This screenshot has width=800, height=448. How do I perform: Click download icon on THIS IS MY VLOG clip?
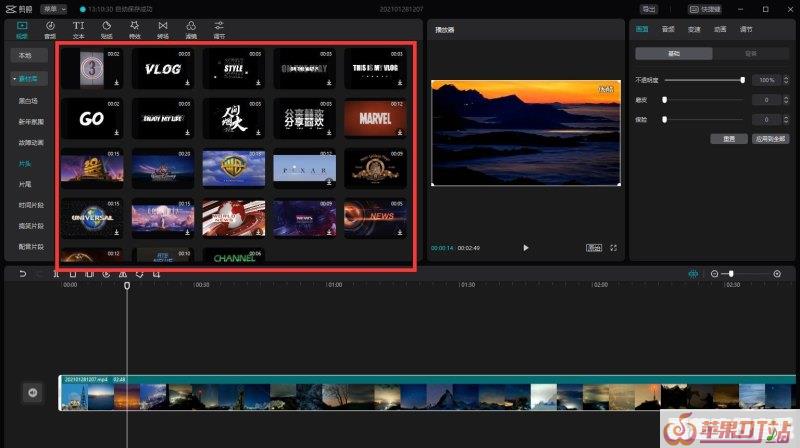400,83
